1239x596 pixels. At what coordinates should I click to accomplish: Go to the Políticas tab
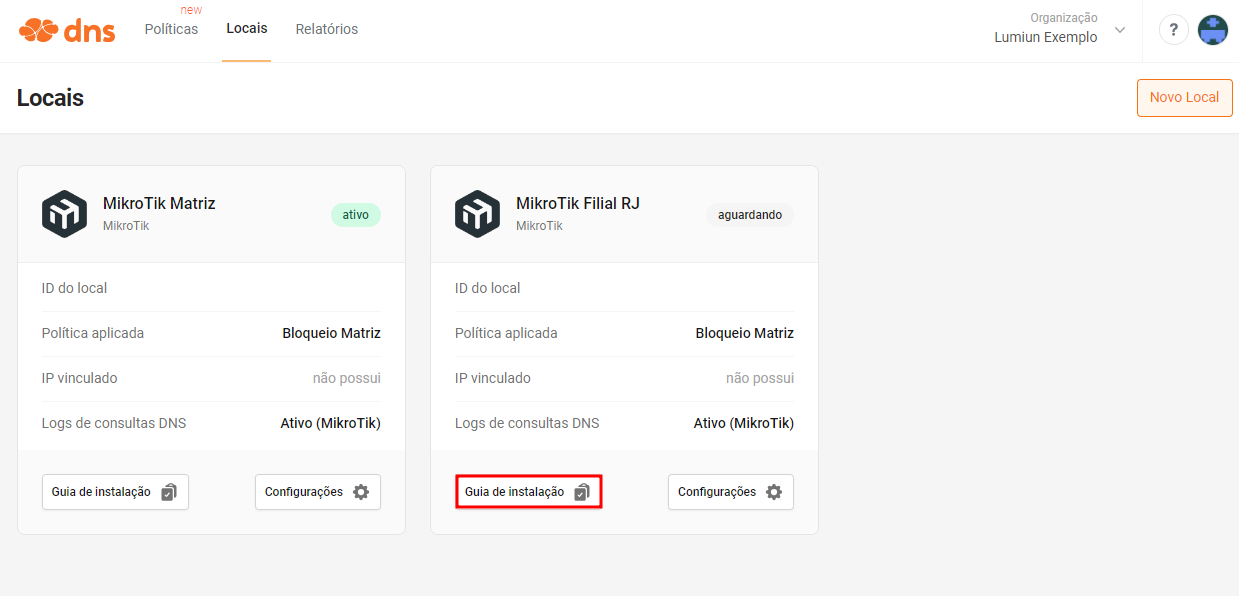tap(171, 29)
